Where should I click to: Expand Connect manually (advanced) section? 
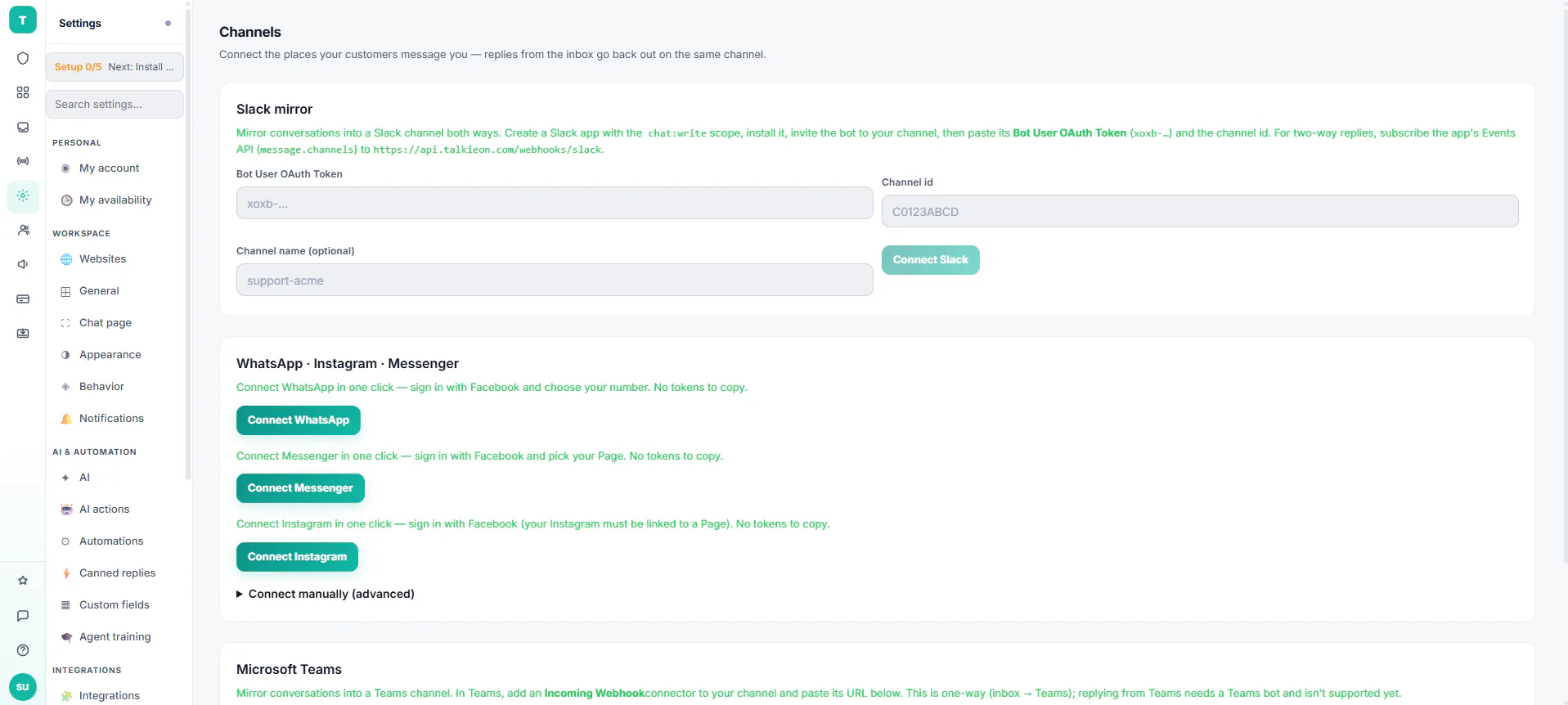point(326,594)
